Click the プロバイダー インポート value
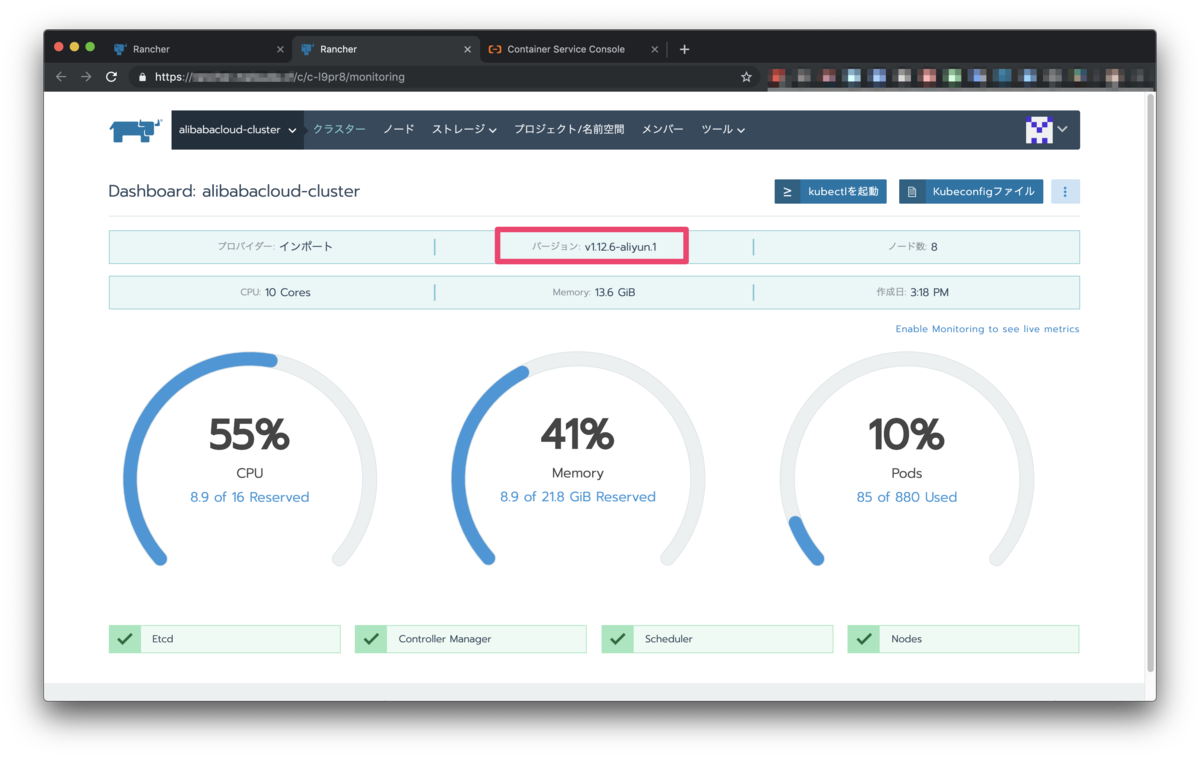Viewport: 1200px width, 759px height. click(306, 247)
